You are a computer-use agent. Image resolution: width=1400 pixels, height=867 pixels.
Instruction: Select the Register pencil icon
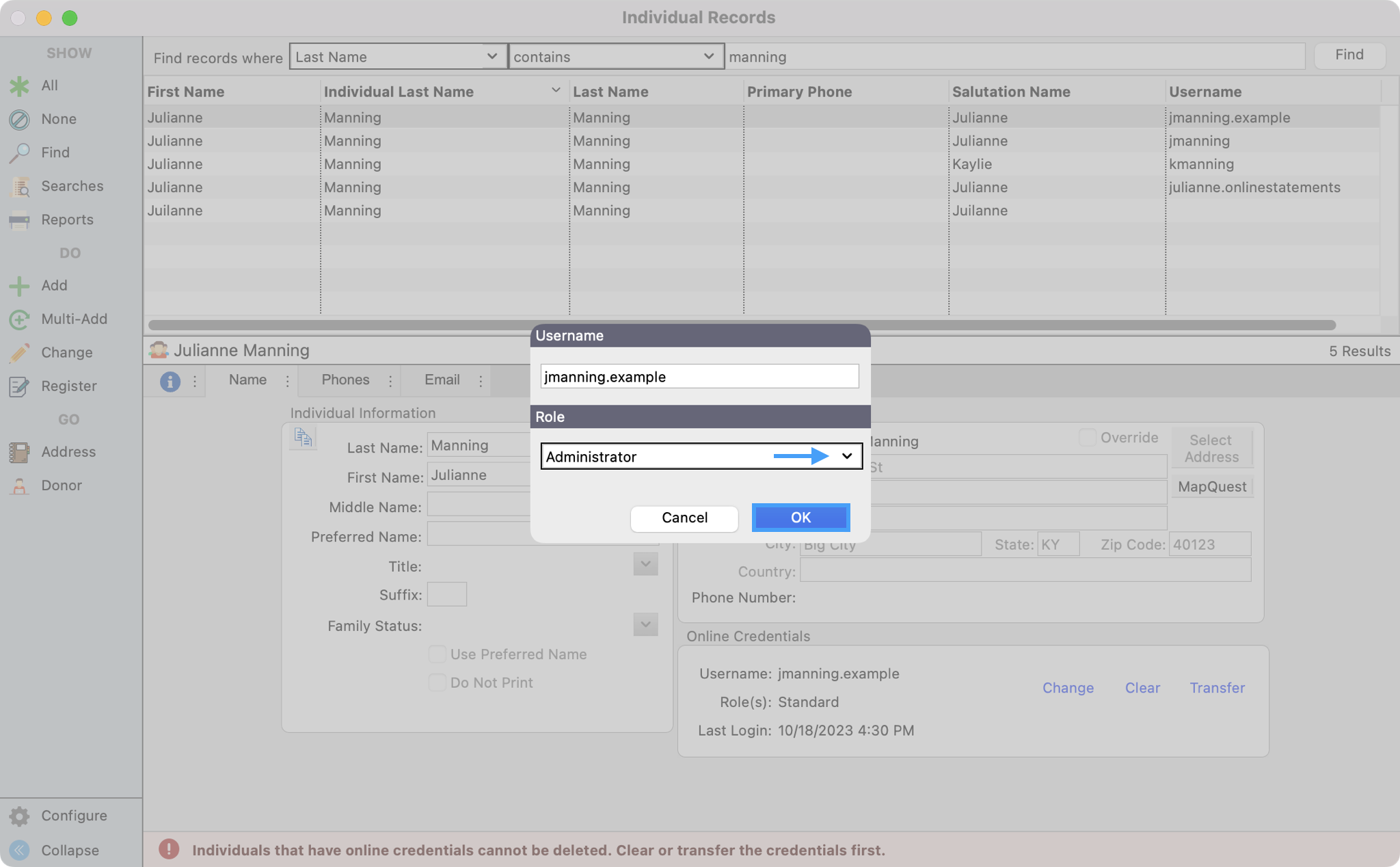[x=19, y=386]
